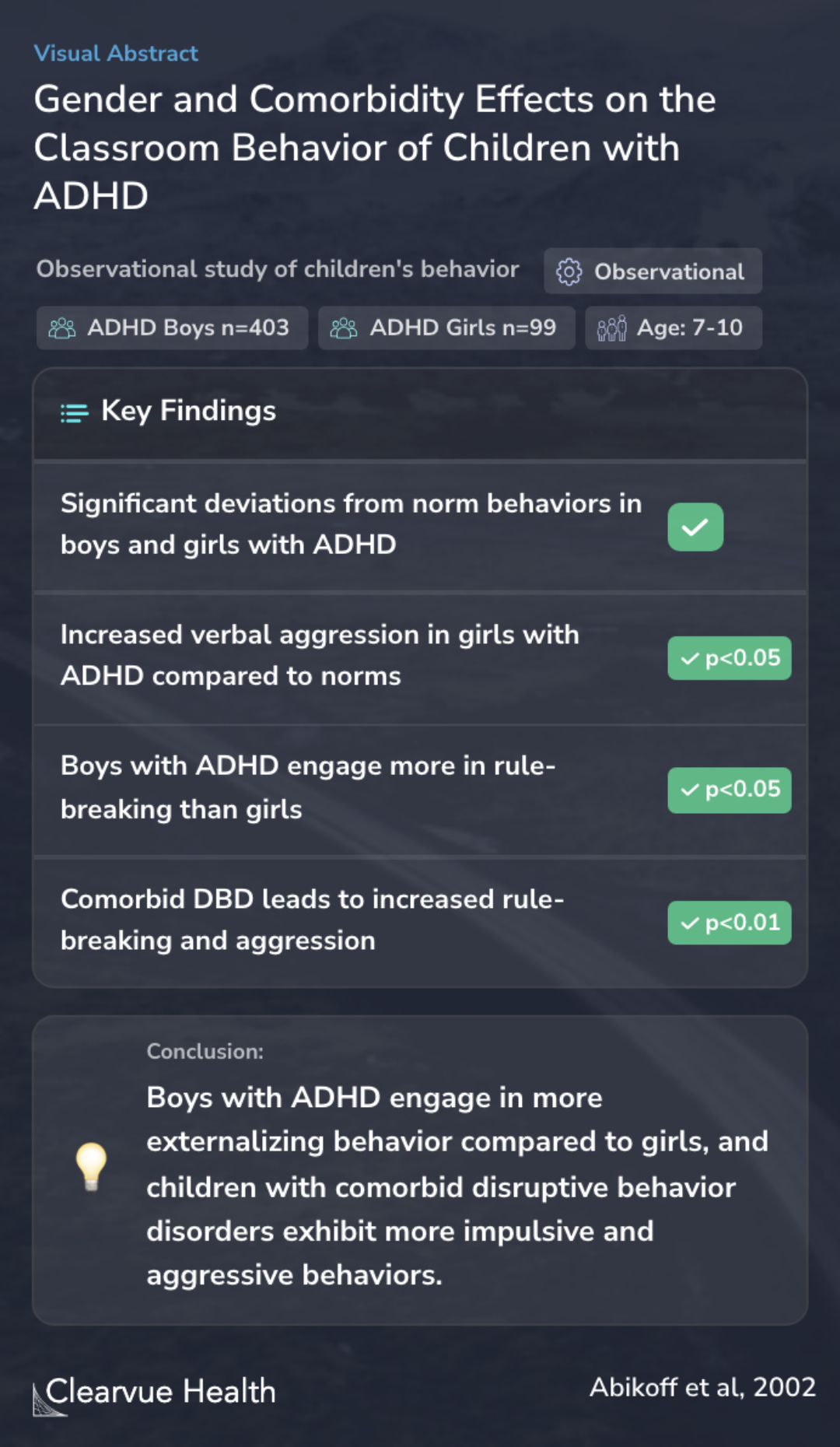This screenshot has height=1447, width=840.
Task: Click the green checkmark for significant deviations
Action: pyautogui.click(x=695, y=527)
